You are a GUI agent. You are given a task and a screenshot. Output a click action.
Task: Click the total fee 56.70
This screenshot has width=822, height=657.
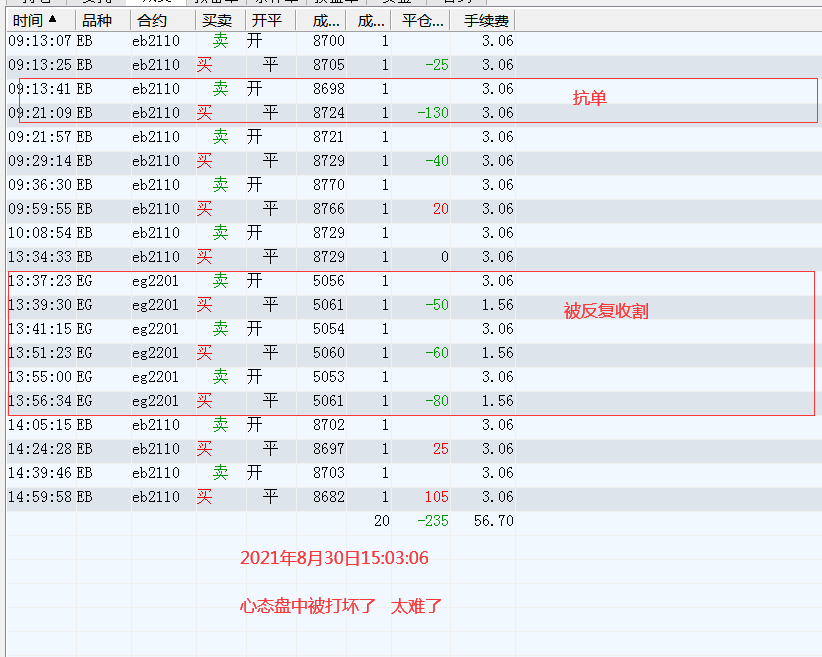[x=493, y=521]
